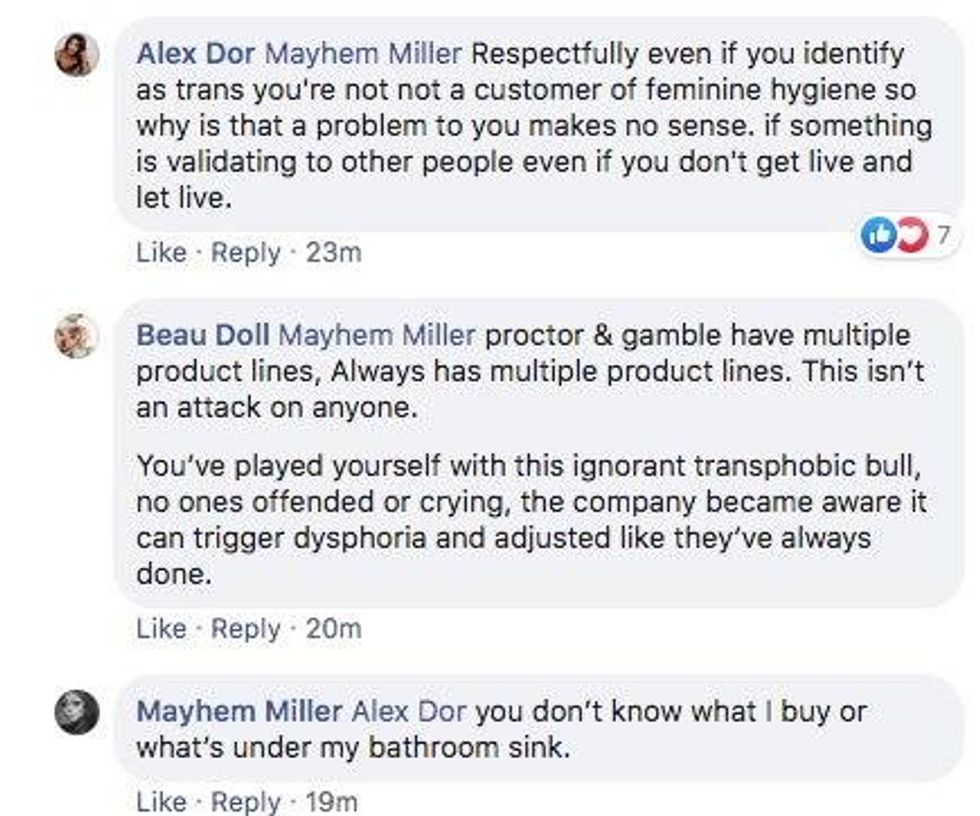Like Alex Dor's comment
This screenshot has height=816, width=980.
pos(160,253)
